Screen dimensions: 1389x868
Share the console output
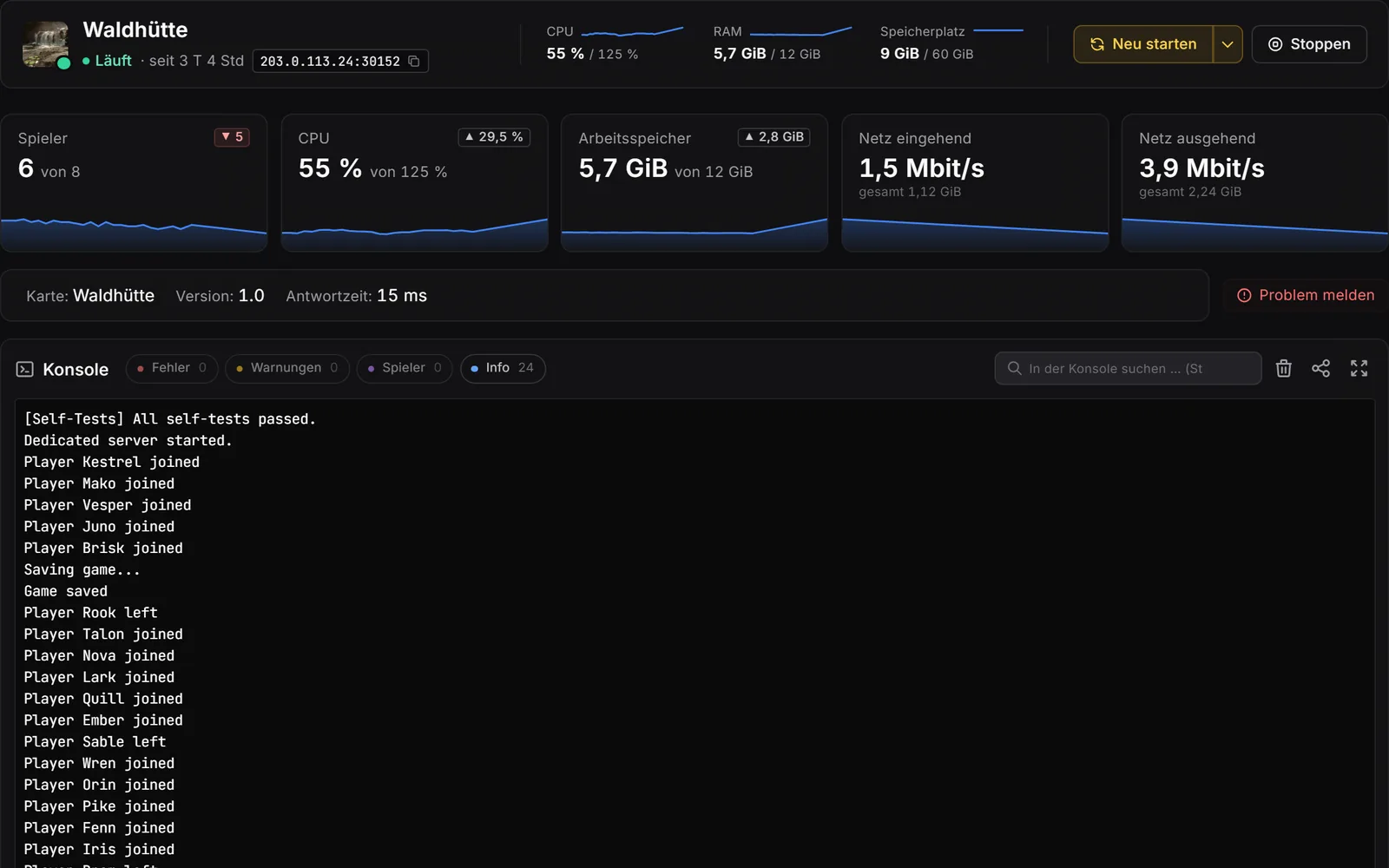(1320, 368)
